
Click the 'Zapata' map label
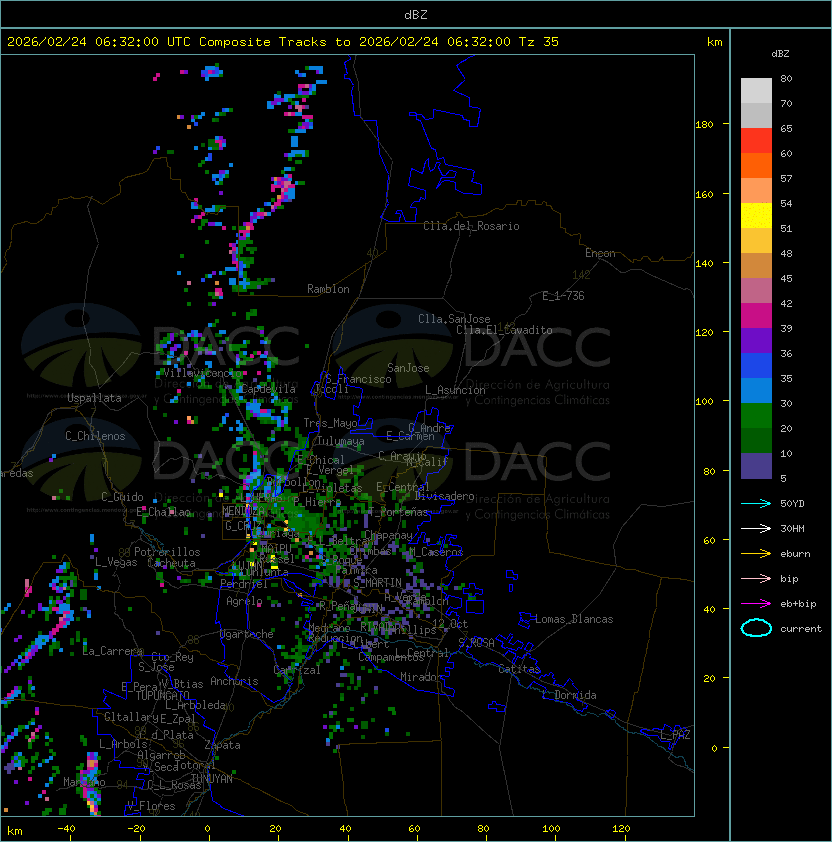tap(222, 745)
